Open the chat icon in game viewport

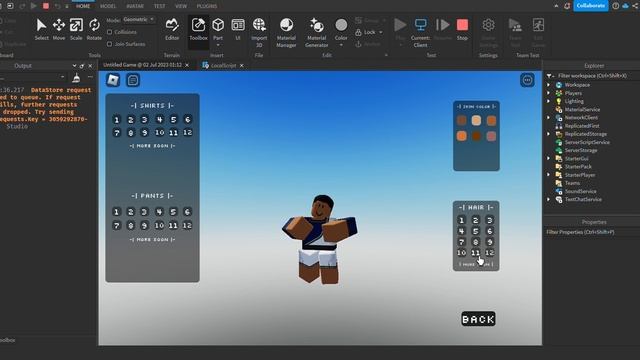[x=133, y=80]
